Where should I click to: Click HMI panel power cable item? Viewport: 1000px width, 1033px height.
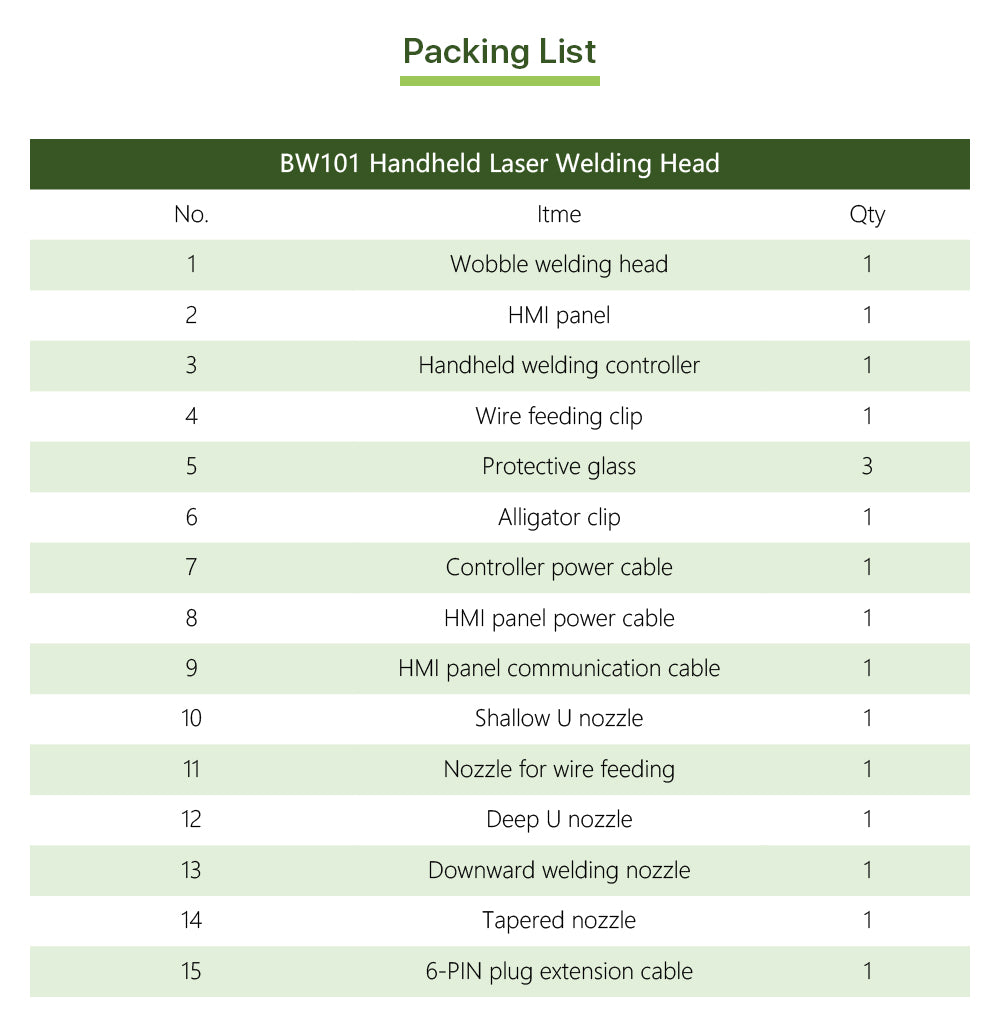pos(559,618)
